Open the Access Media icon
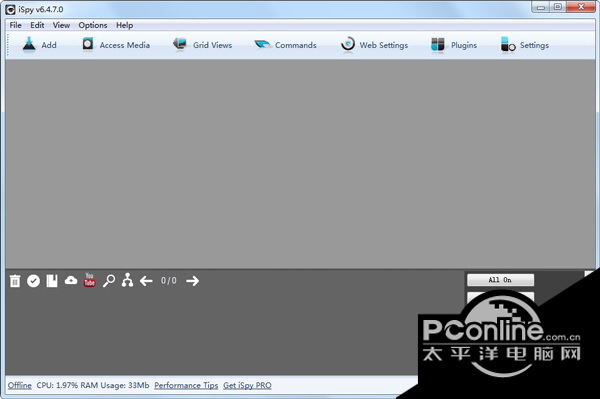This screenshot has width=600, height=399. coord(88,44)
